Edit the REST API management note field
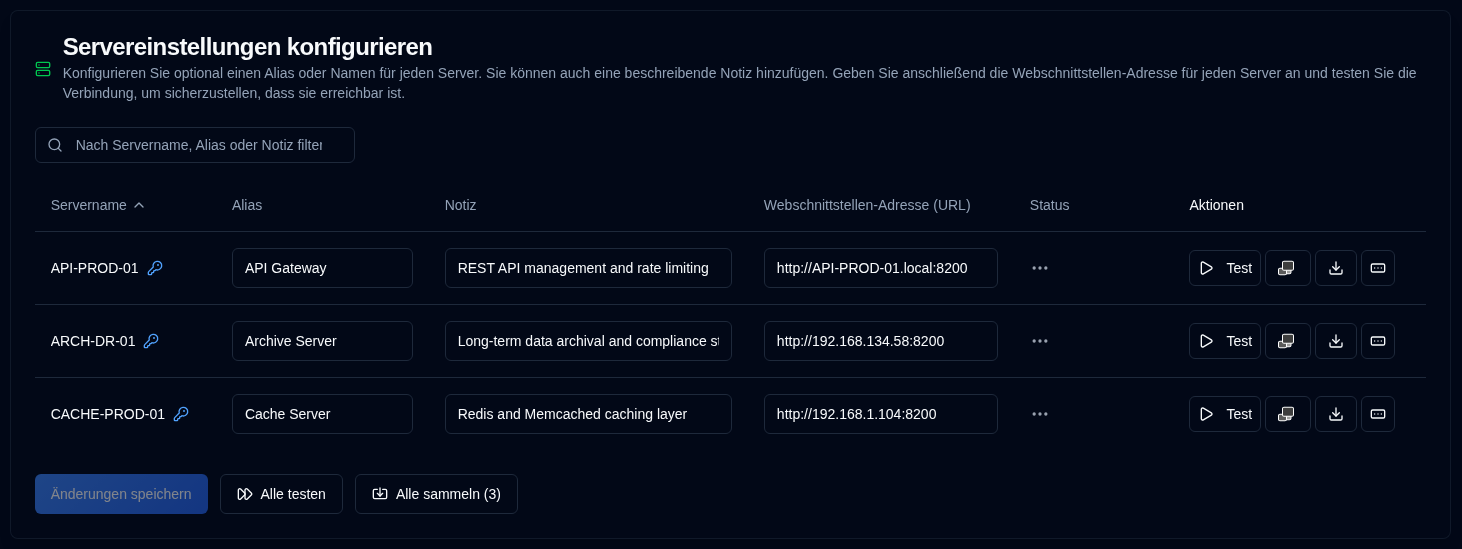 click(x=588, y=268)
